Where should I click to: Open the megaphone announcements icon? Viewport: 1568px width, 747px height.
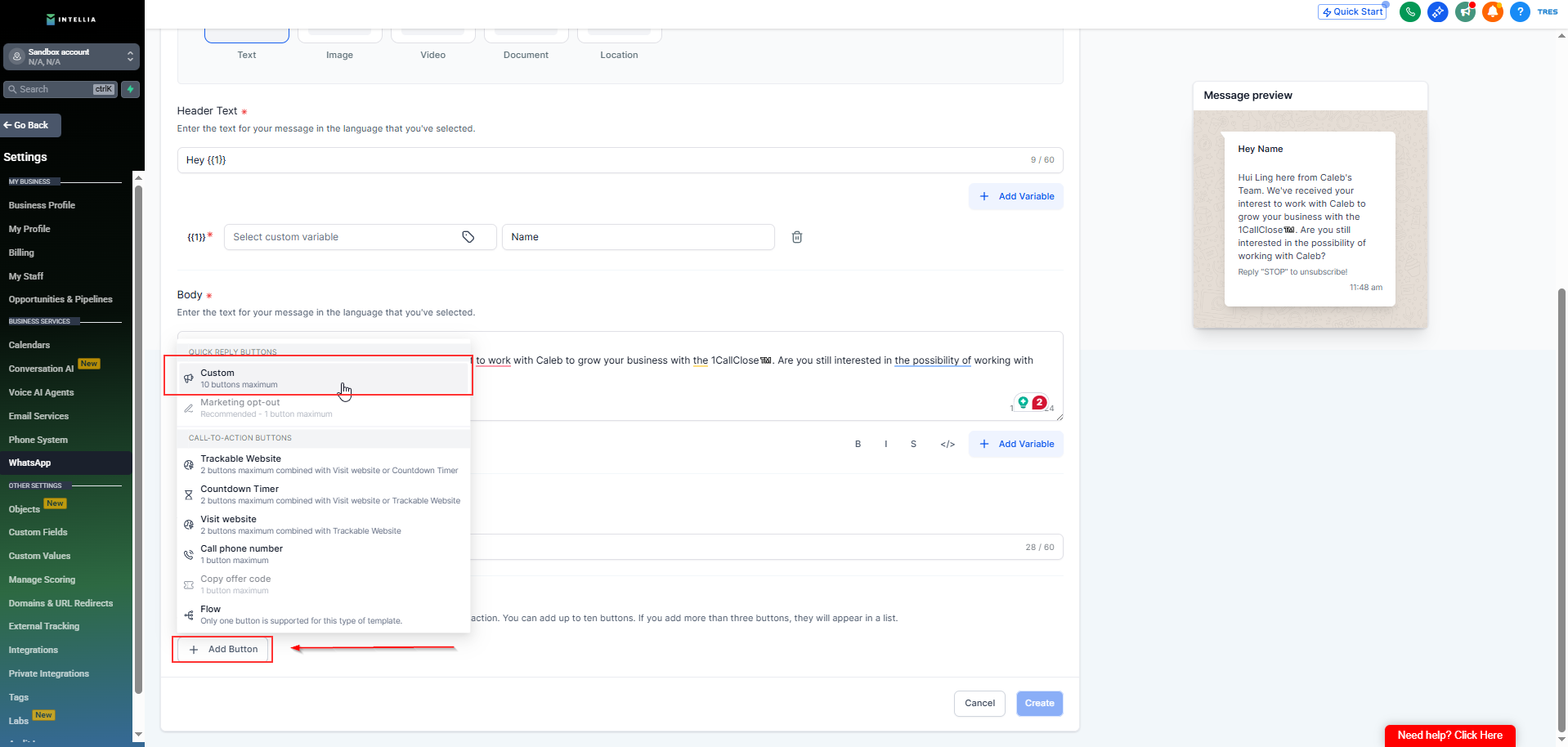click(1465, 12)
